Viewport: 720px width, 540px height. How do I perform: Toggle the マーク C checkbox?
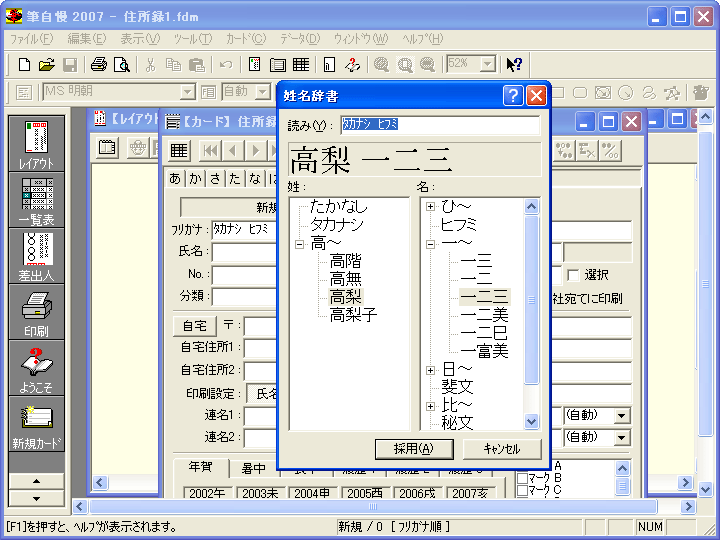(x=522, y=490)
